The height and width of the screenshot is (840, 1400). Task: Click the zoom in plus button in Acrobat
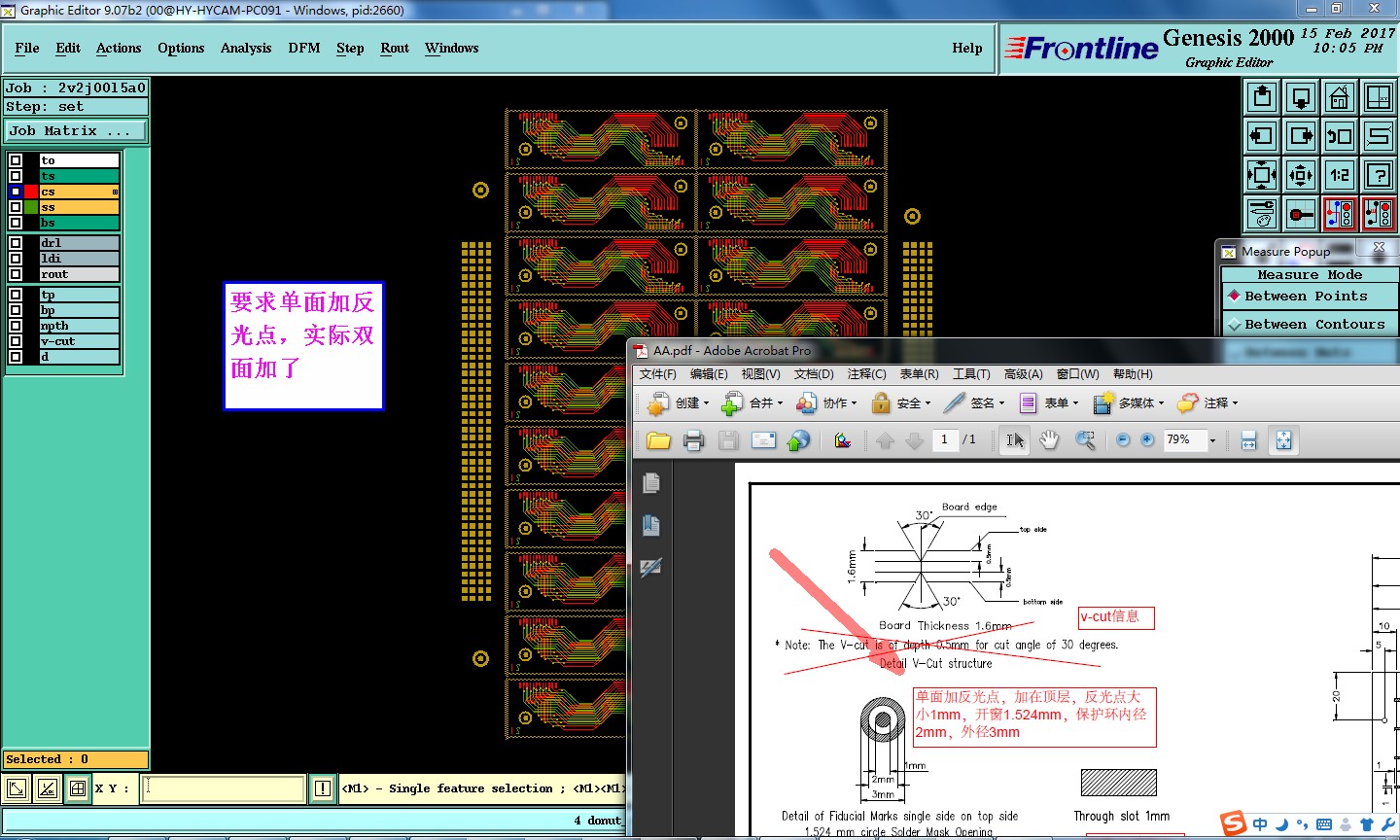pos(1147,440)
